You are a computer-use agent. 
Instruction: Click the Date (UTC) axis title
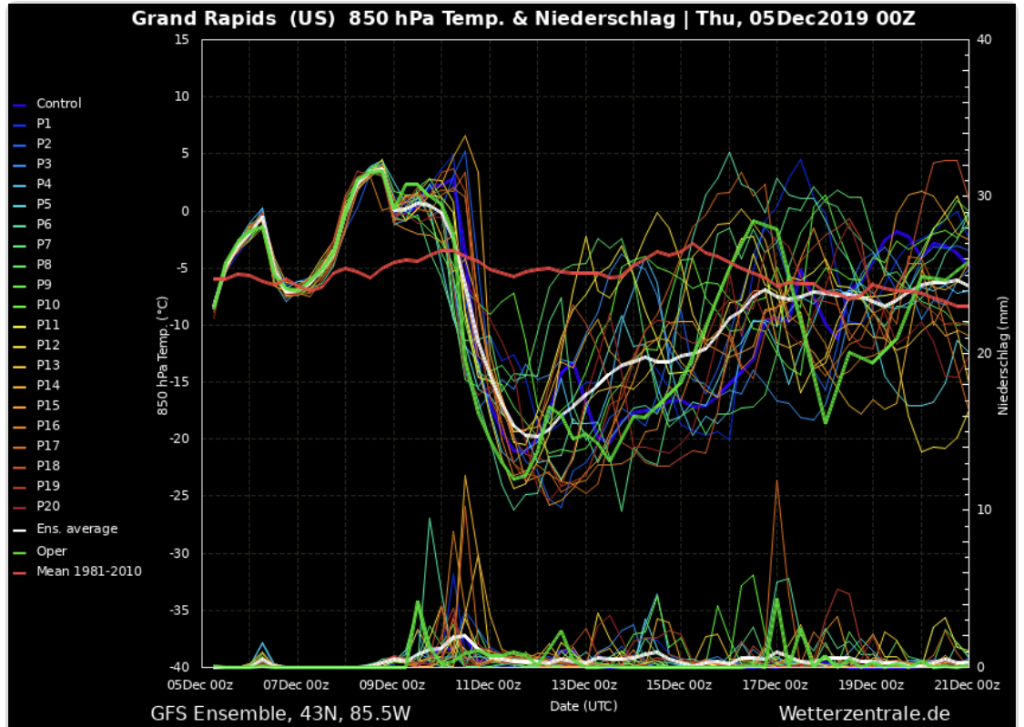click(583, 705)
